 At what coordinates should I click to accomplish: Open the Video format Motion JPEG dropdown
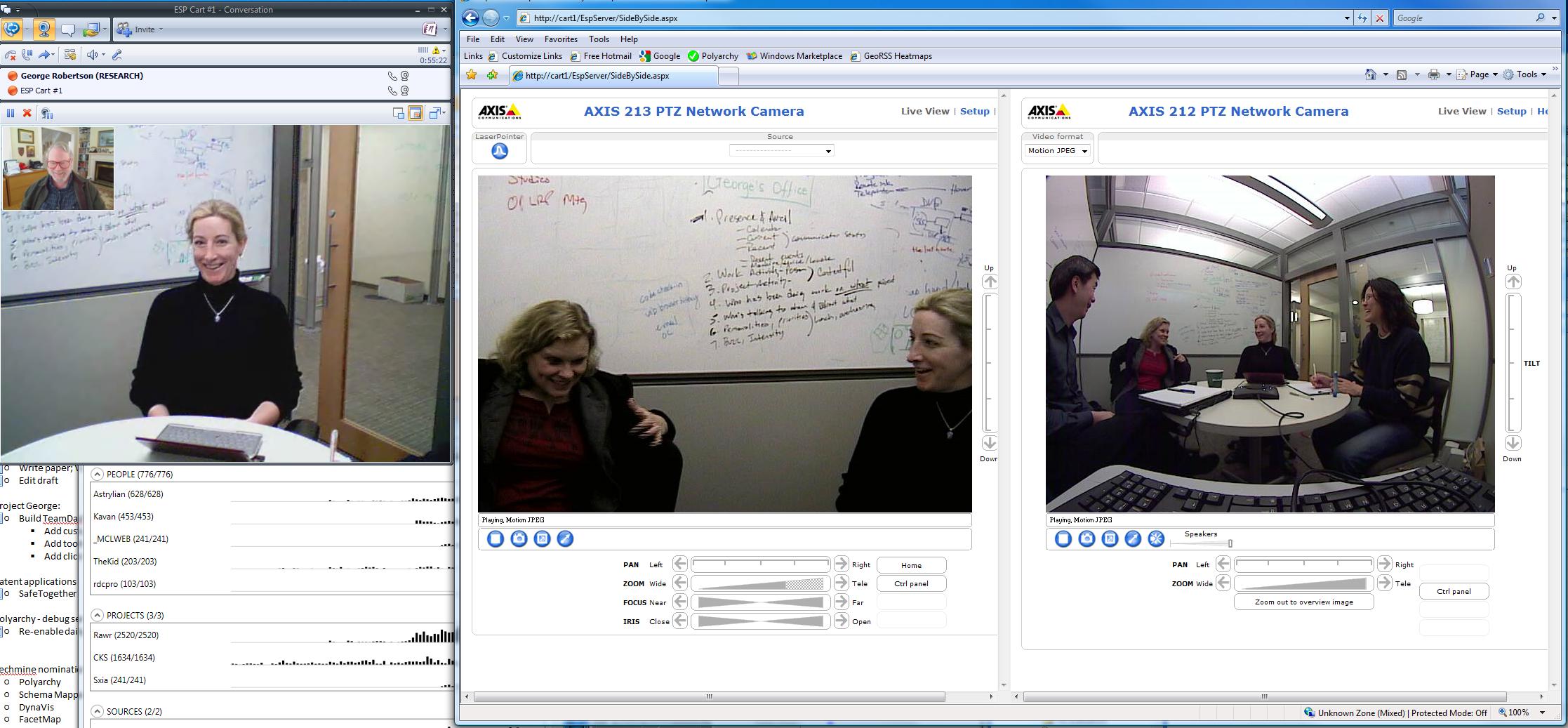[1057, 151]
